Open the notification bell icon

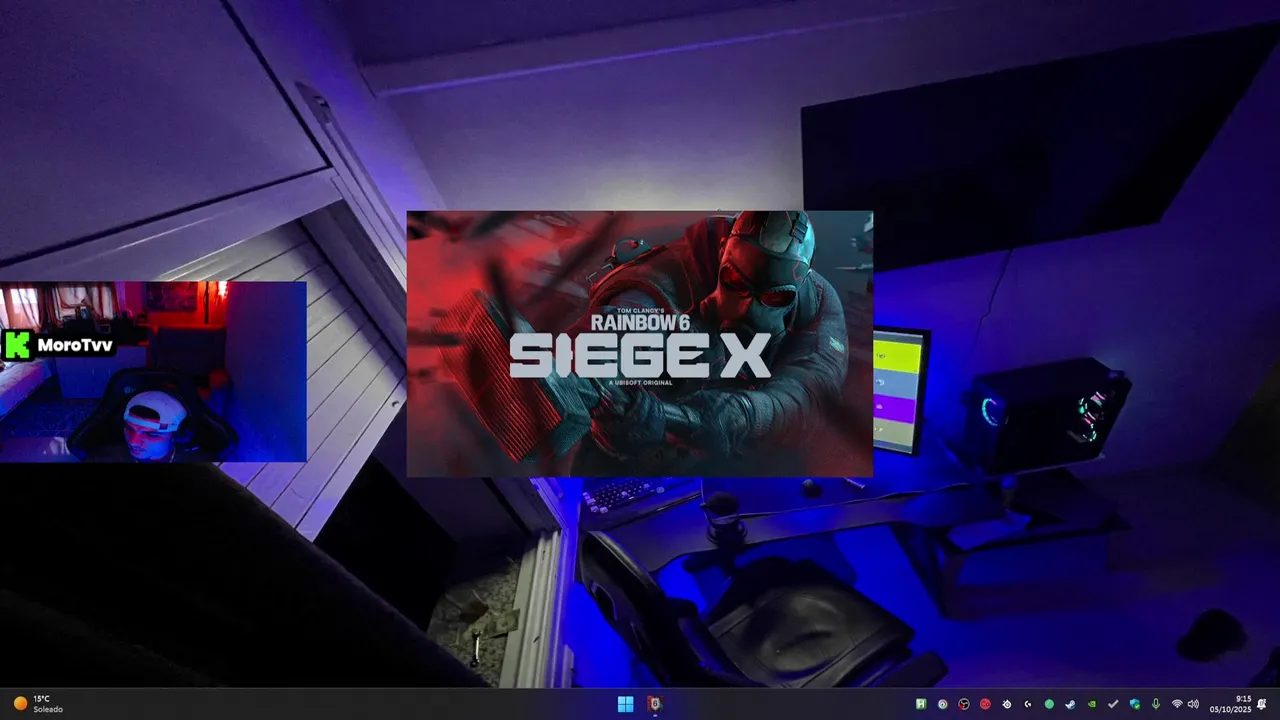[x=1262, y=704]
